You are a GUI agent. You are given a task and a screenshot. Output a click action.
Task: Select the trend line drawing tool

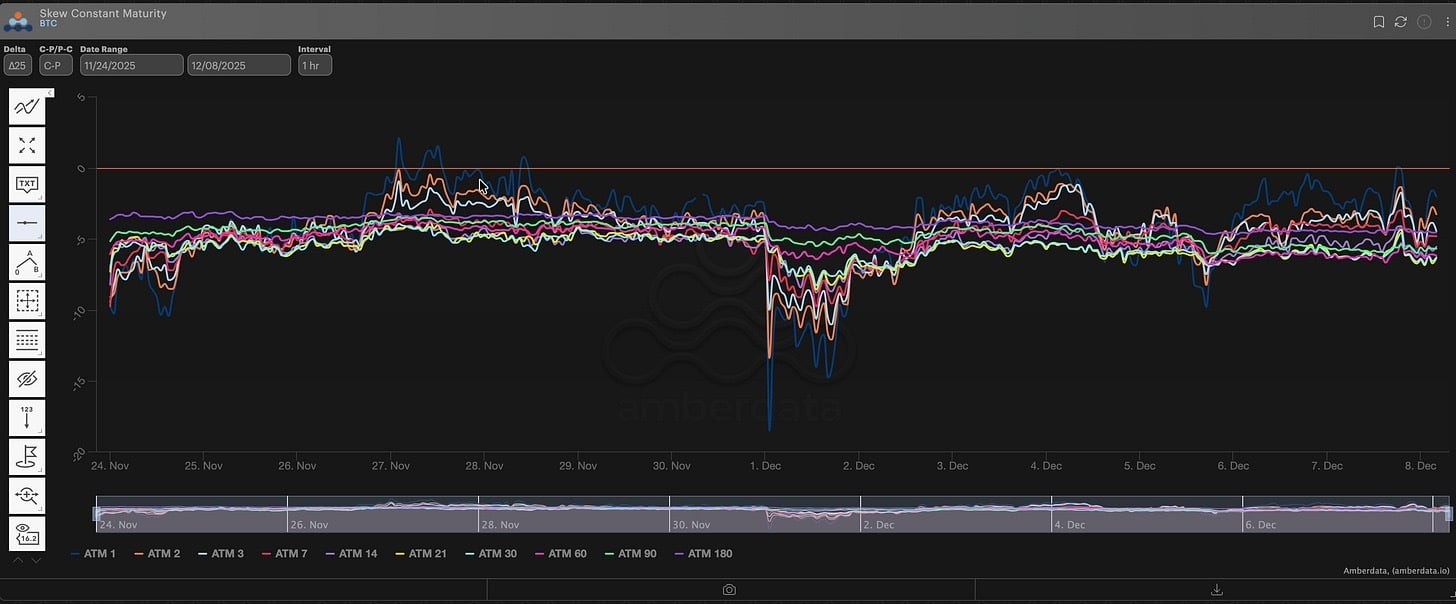(x=27, y=105)
